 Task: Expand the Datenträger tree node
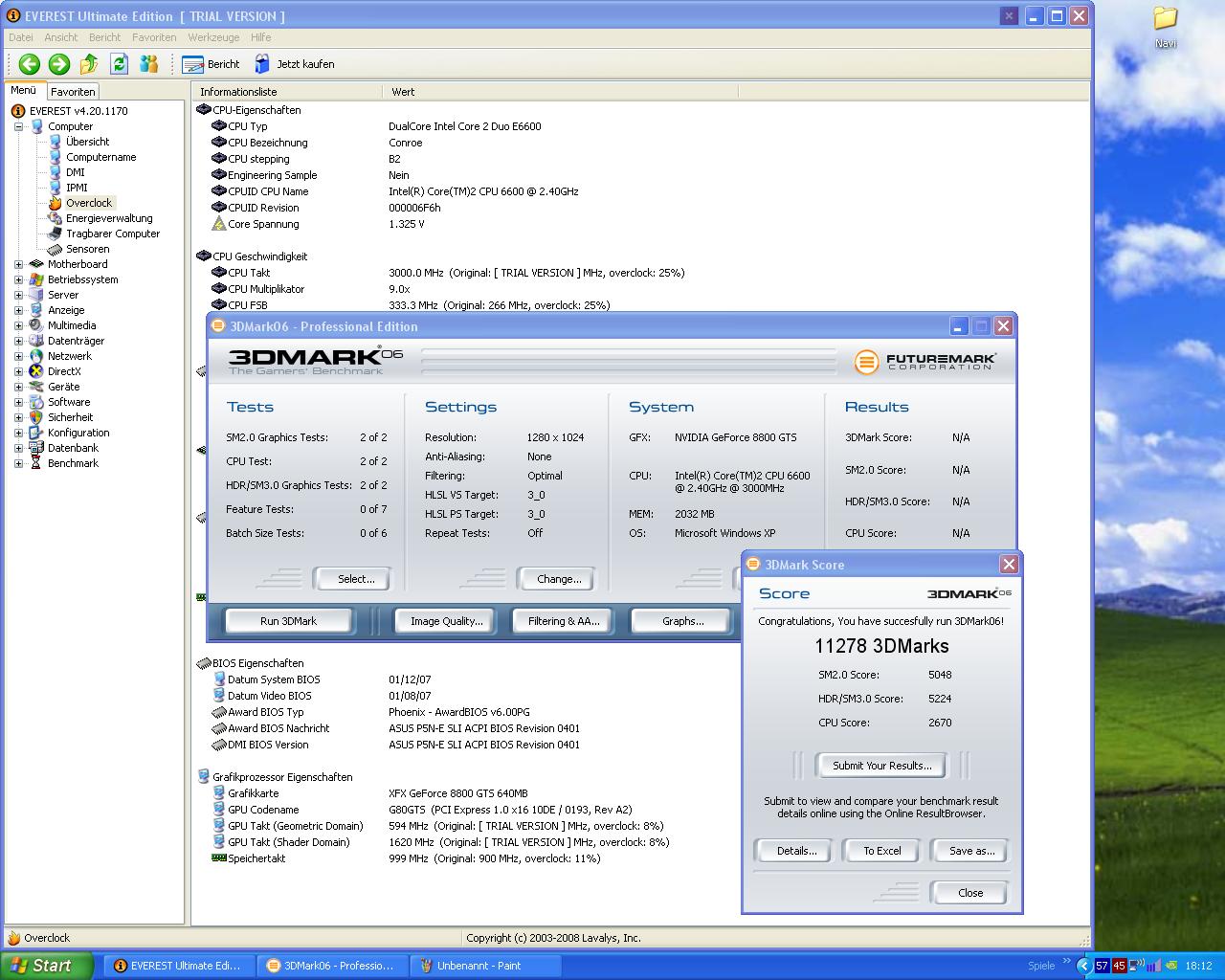pyautogui.click(x=18, y=341)
